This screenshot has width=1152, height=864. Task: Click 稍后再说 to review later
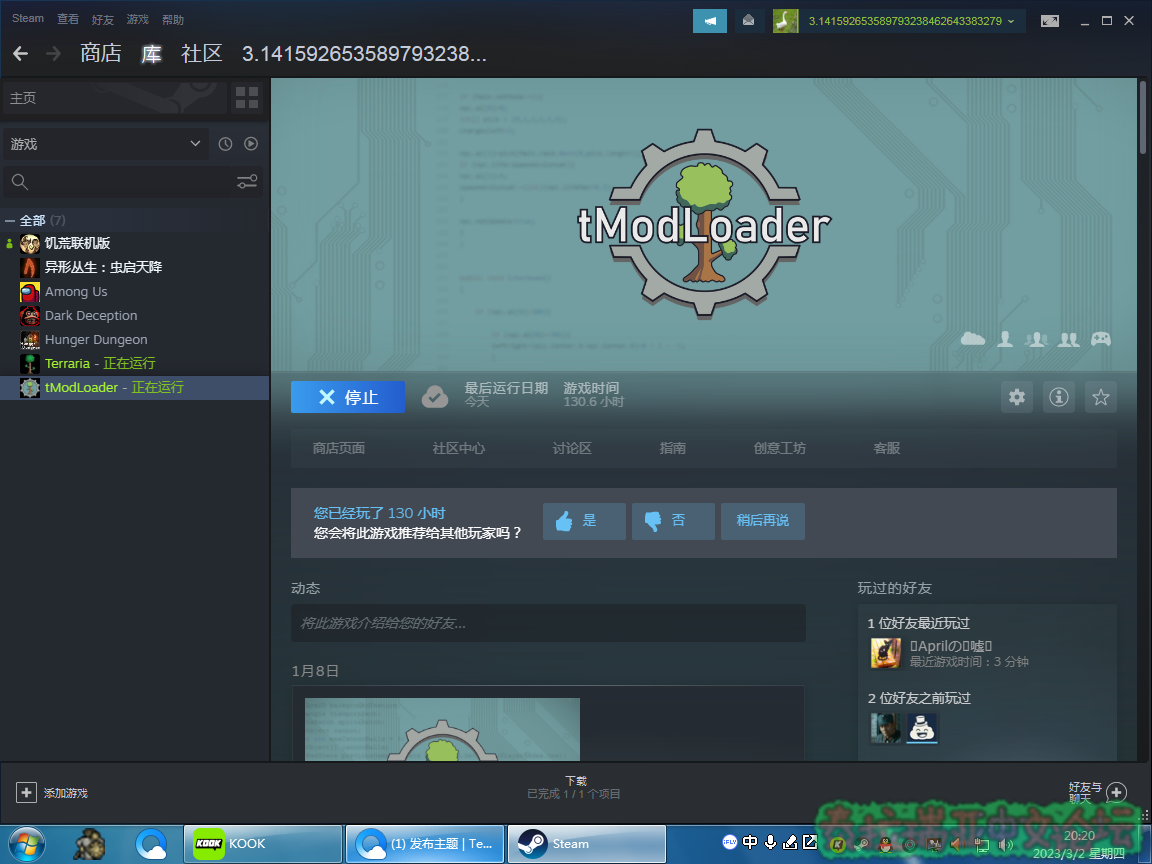tap(763, 521)
